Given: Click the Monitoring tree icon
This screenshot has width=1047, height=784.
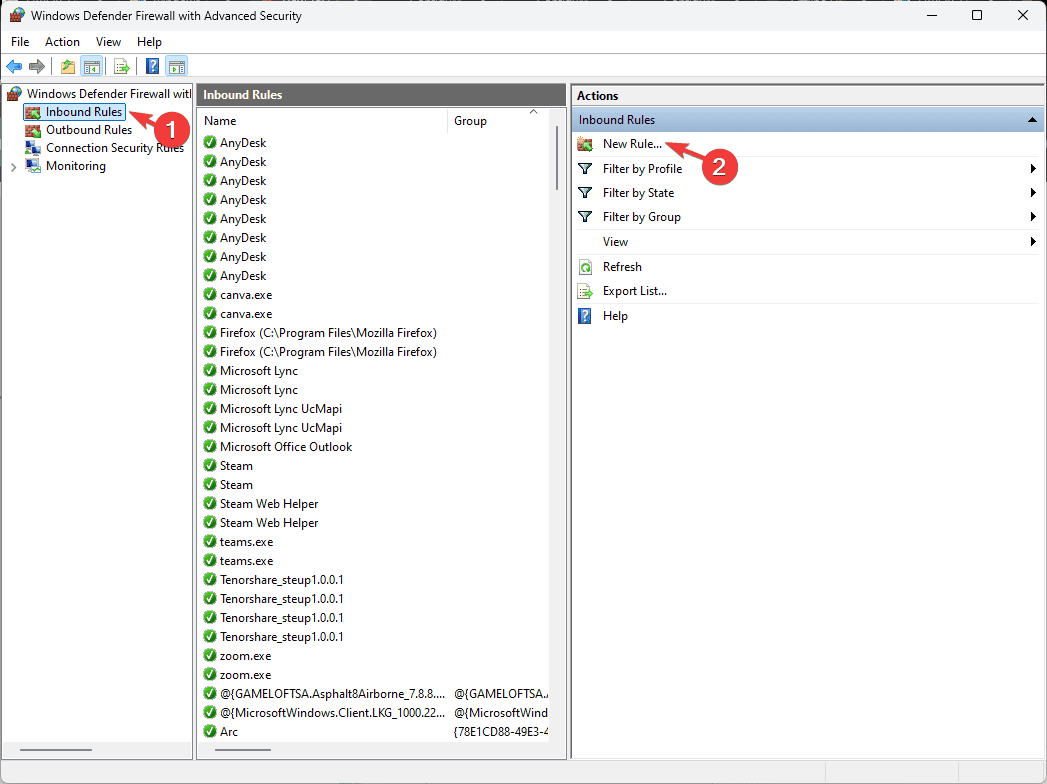Looking at the screenshot, I should click(33, 166).
